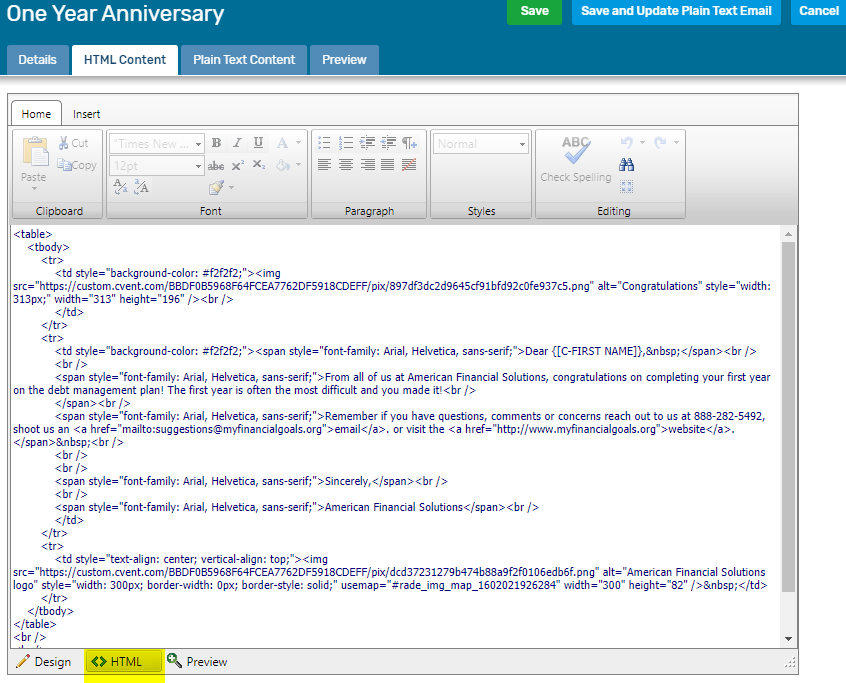The width and height of the screenshot is (846, 683).
Task: Toggle italic formatting
Action: click(x=237, y=143)
